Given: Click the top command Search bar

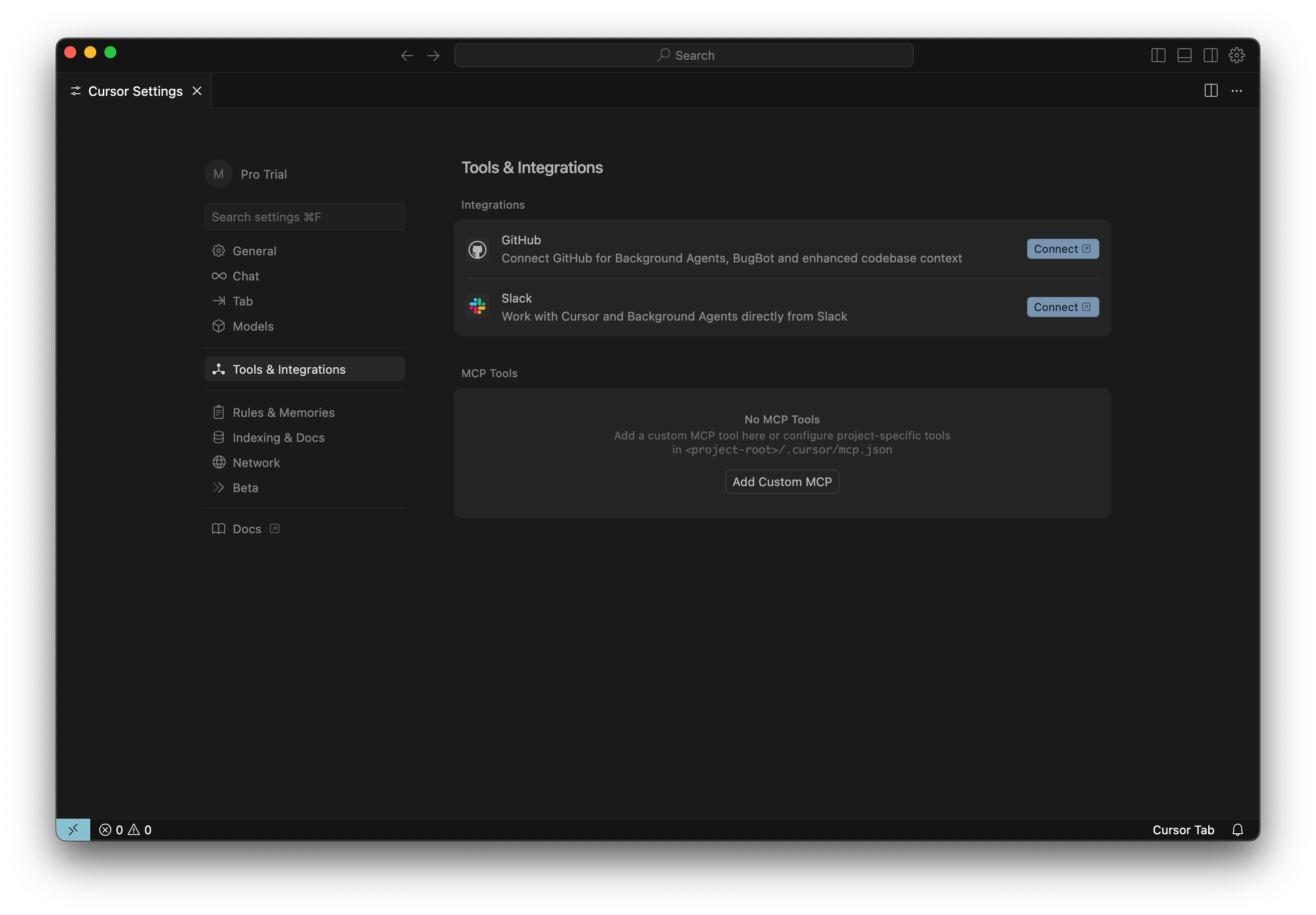Looking at the screenshot, I should 683,56.
